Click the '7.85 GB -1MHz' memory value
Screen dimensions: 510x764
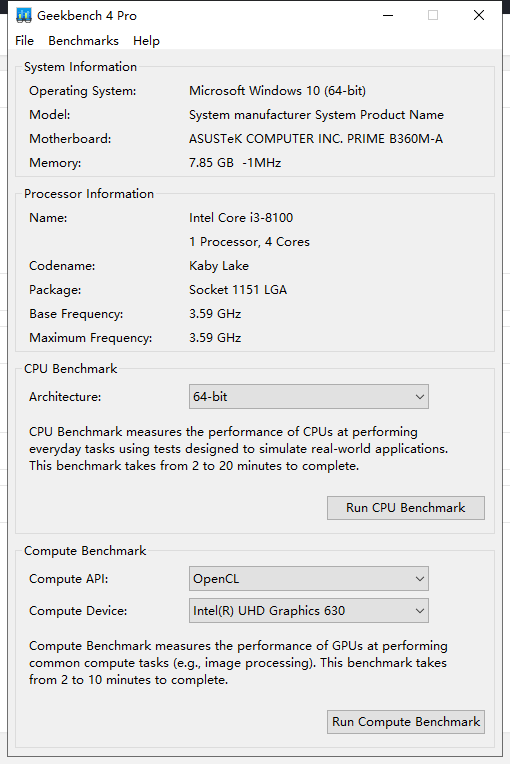[x=235, y=163]
